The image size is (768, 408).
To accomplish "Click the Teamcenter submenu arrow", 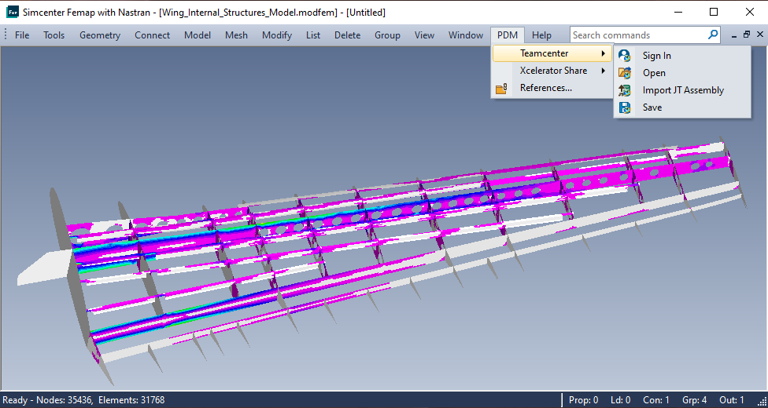I will (603, 53).
